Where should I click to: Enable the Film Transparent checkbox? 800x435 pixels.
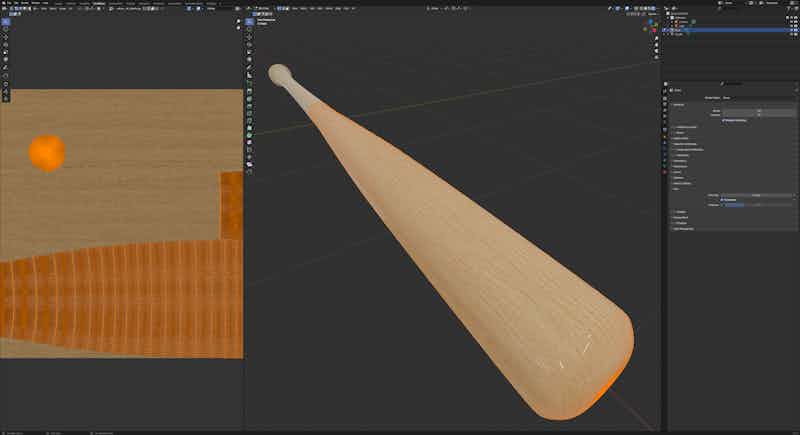[722, 199]
